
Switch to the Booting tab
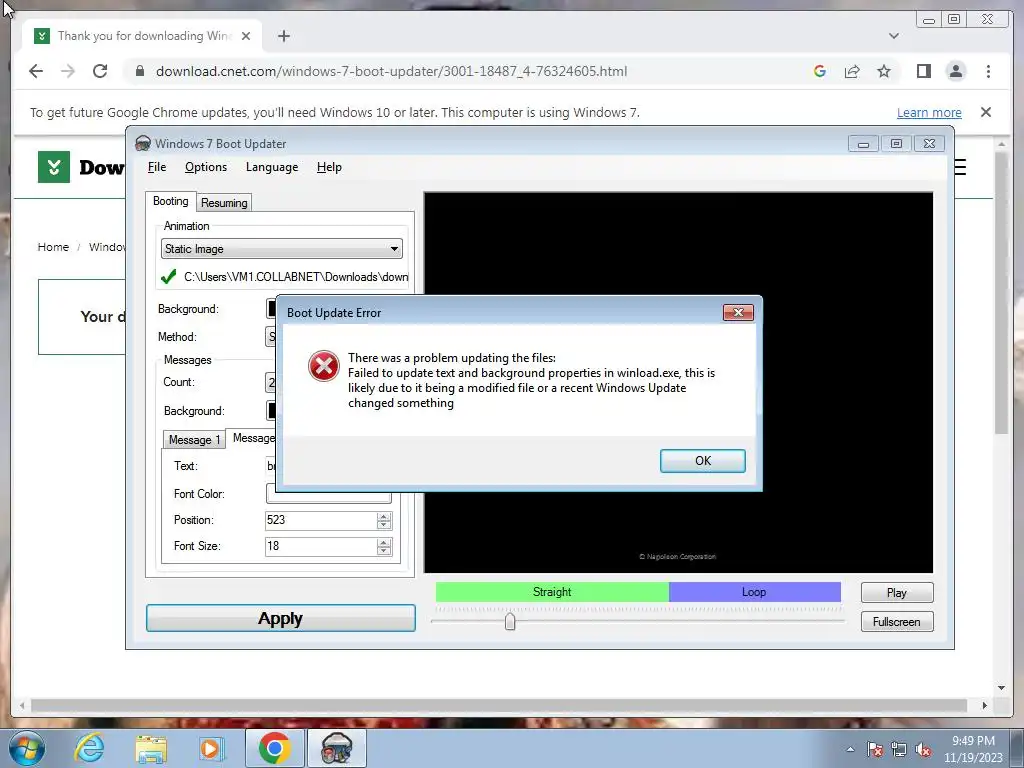pyautogui.click(x=170, y=201)
